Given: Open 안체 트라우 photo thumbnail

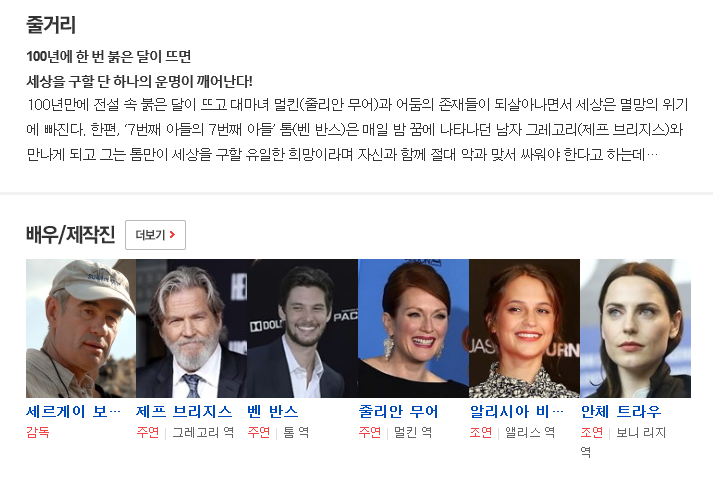Looking at the screenshot, I should coord(635,328).
